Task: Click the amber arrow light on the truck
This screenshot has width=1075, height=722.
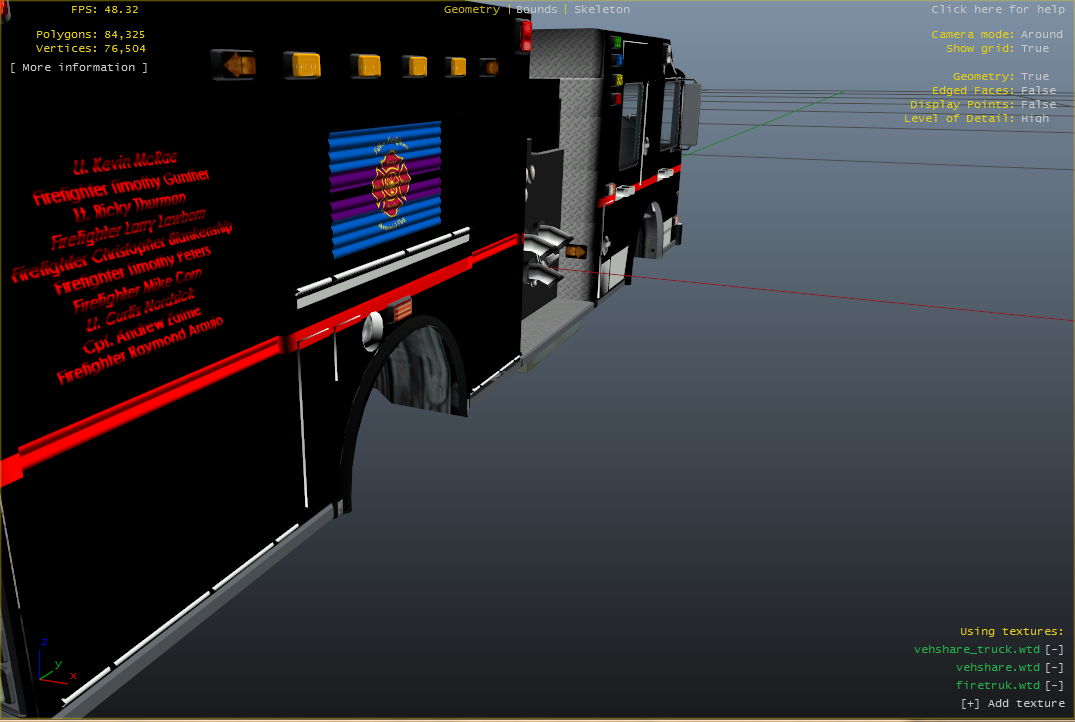Action: click(234, 66)
